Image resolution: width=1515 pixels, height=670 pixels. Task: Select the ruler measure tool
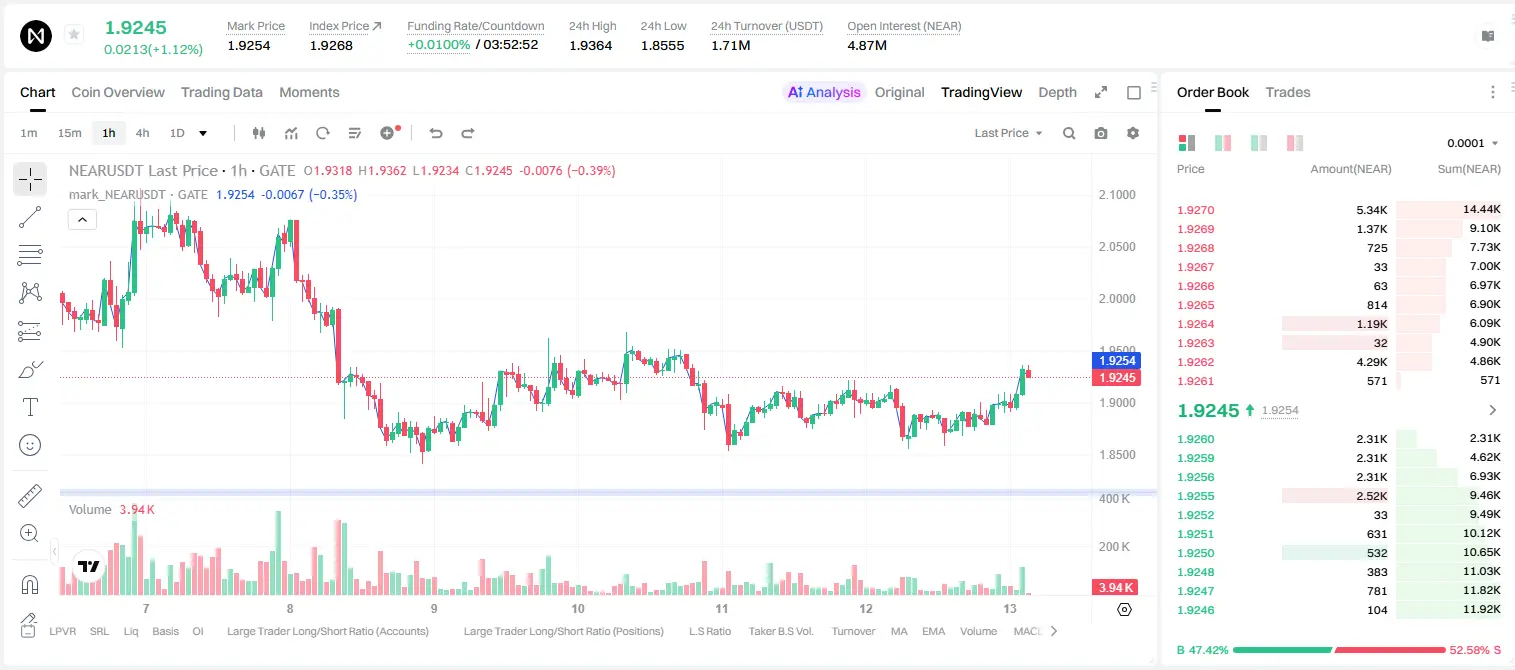(30, 496)
